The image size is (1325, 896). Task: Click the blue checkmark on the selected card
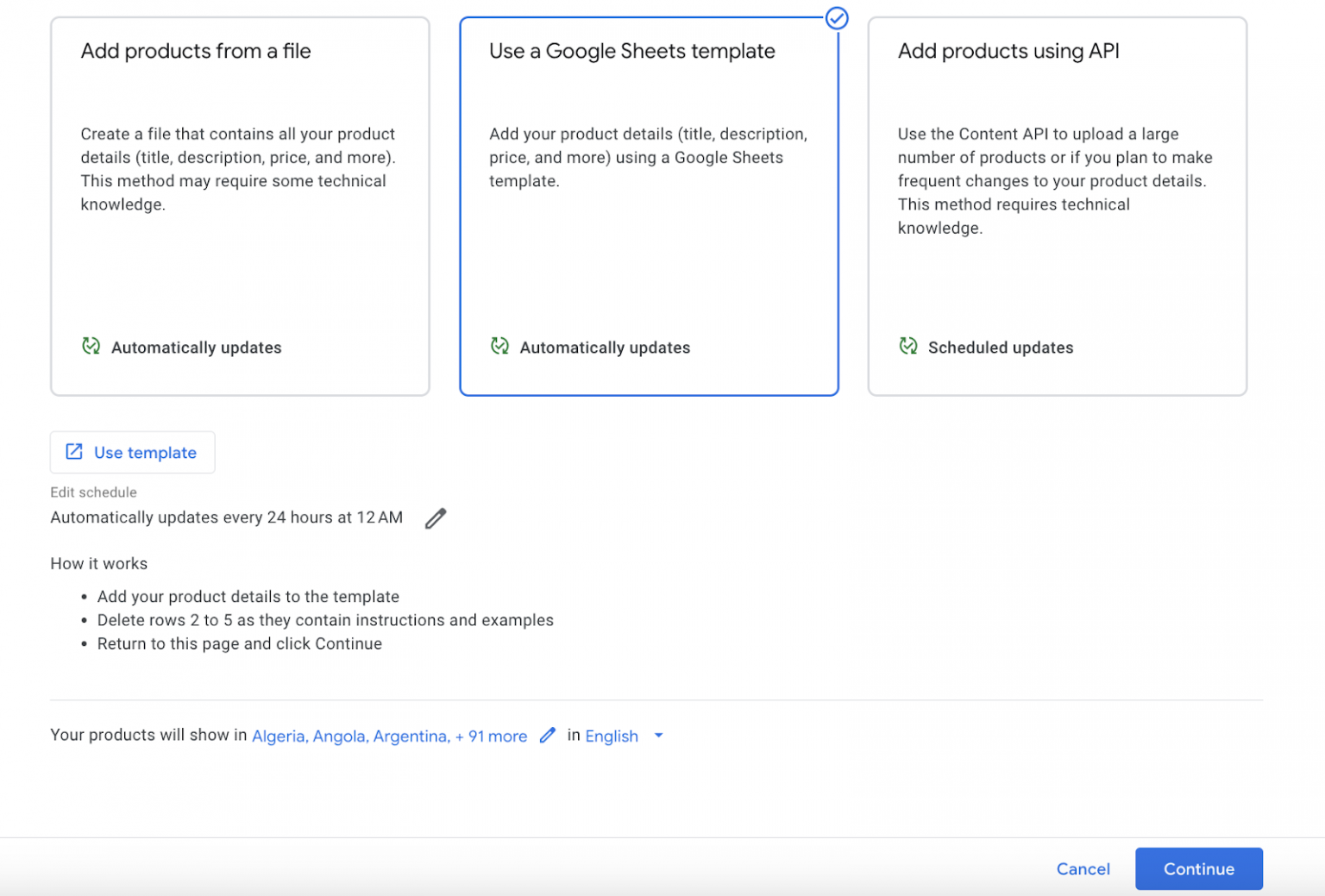pos(836,18)
